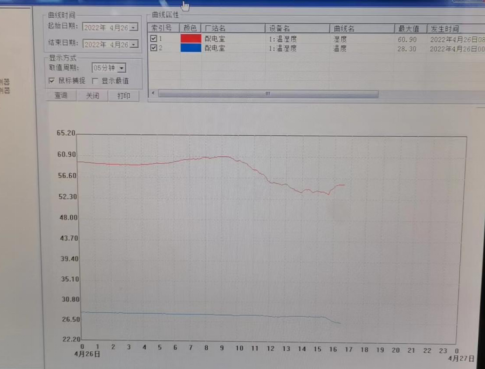Click the 索引号 column header

tap(164, 28)
